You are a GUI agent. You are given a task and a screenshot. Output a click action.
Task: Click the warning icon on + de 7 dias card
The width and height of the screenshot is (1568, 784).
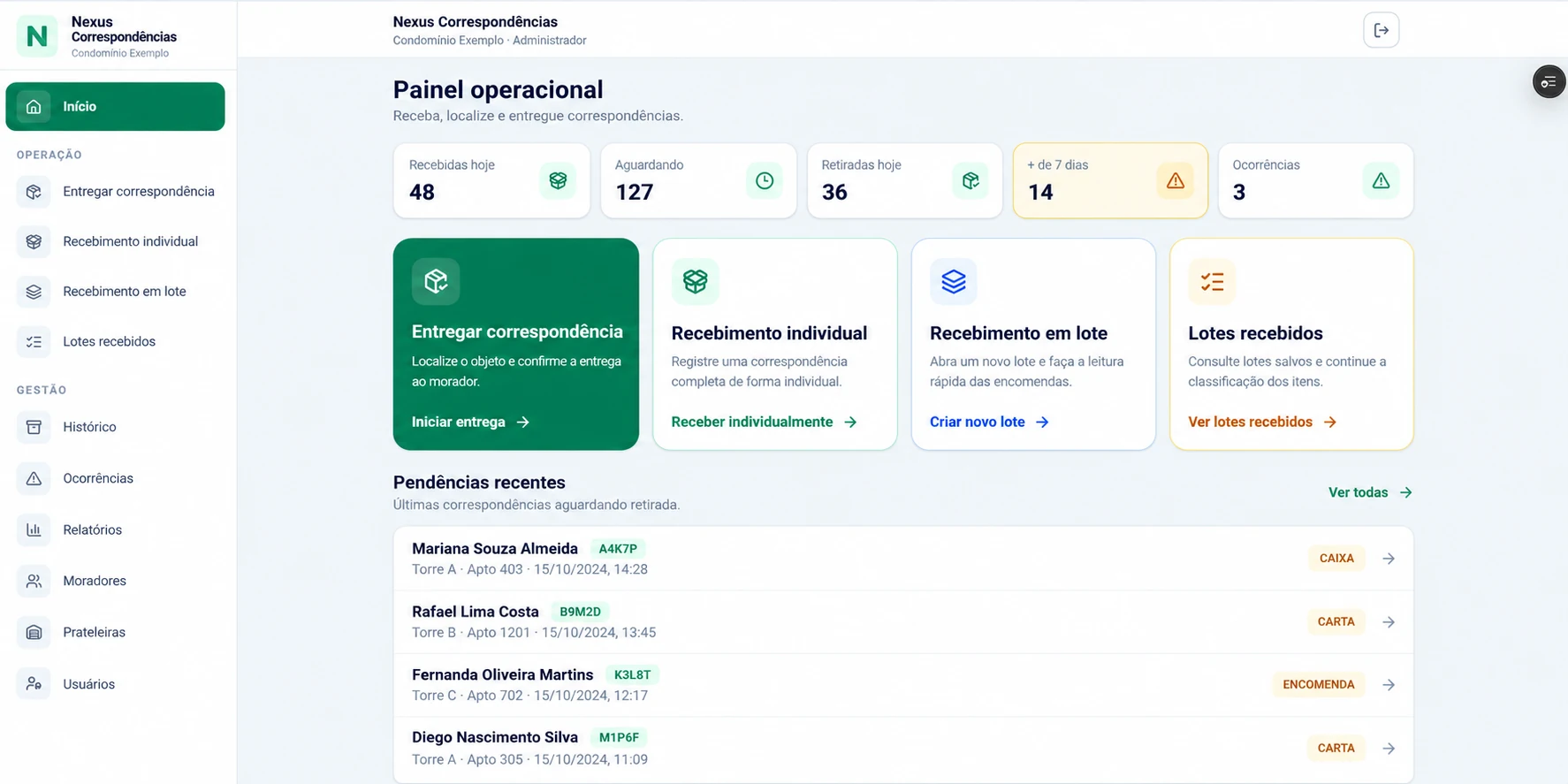(1175, 180)
